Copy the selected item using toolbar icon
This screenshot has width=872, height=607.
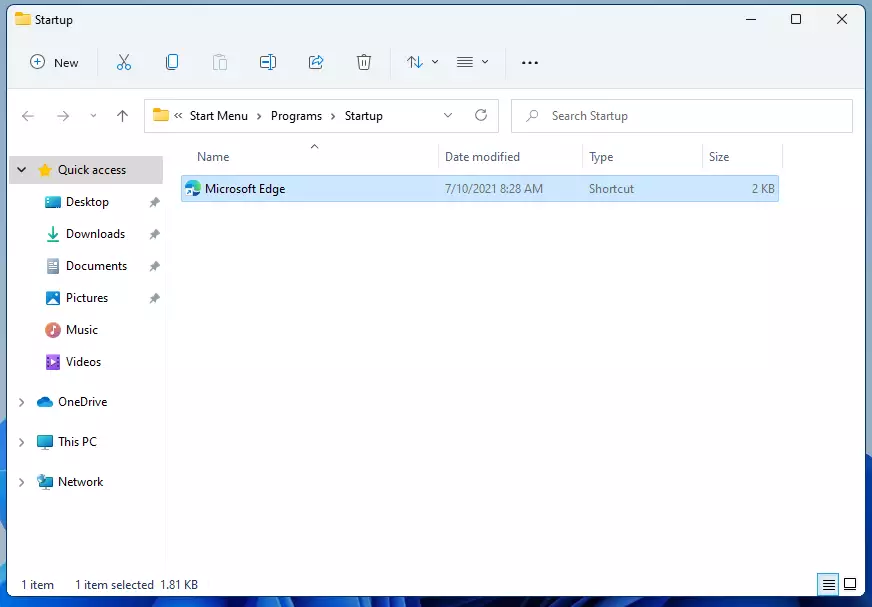click(172, 62)
